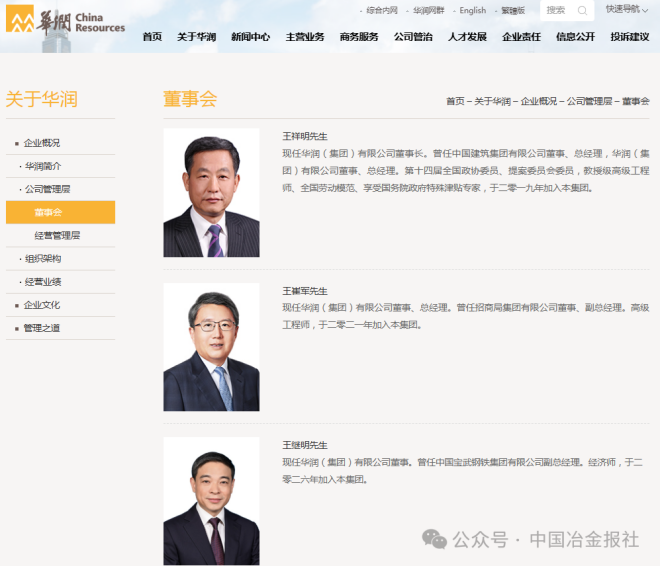The height and width of the screenshot is (566, 660).
Task: Open 投诉建议 navigation item
Action: (629, 37)
